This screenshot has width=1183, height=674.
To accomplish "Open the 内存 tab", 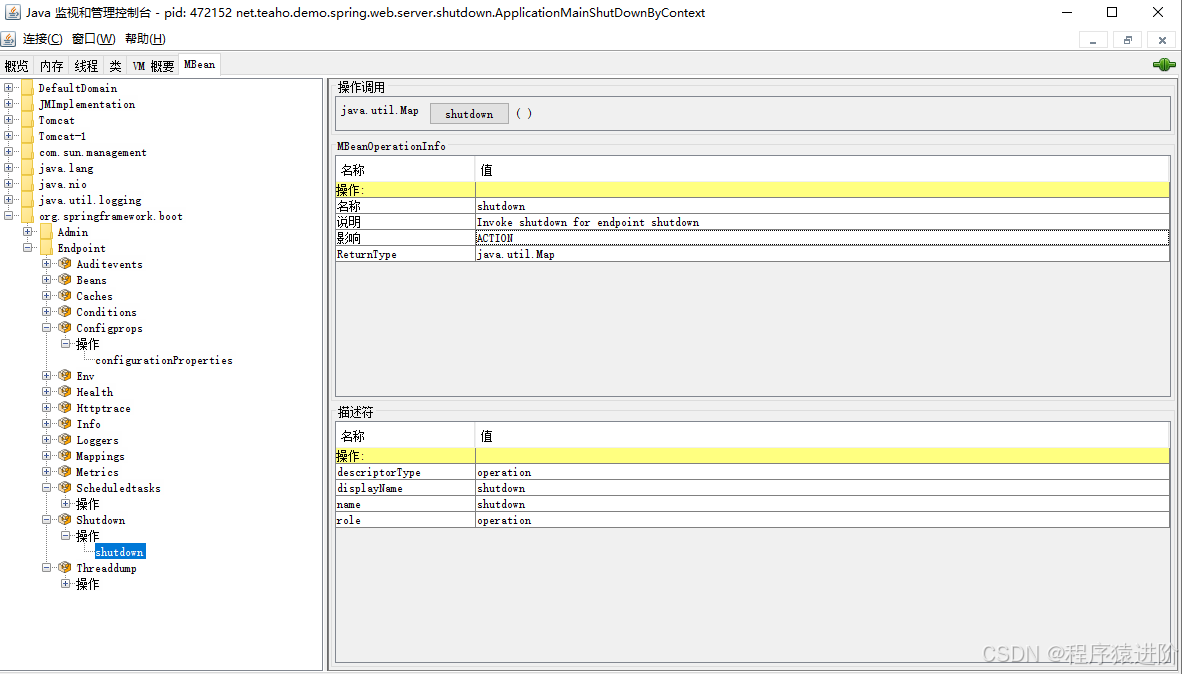I will pyautogui.click(x=51, y=66).
